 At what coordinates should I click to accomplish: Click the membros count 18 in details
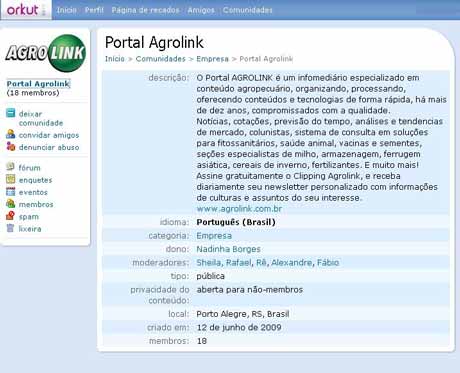[x=202, y=341]
